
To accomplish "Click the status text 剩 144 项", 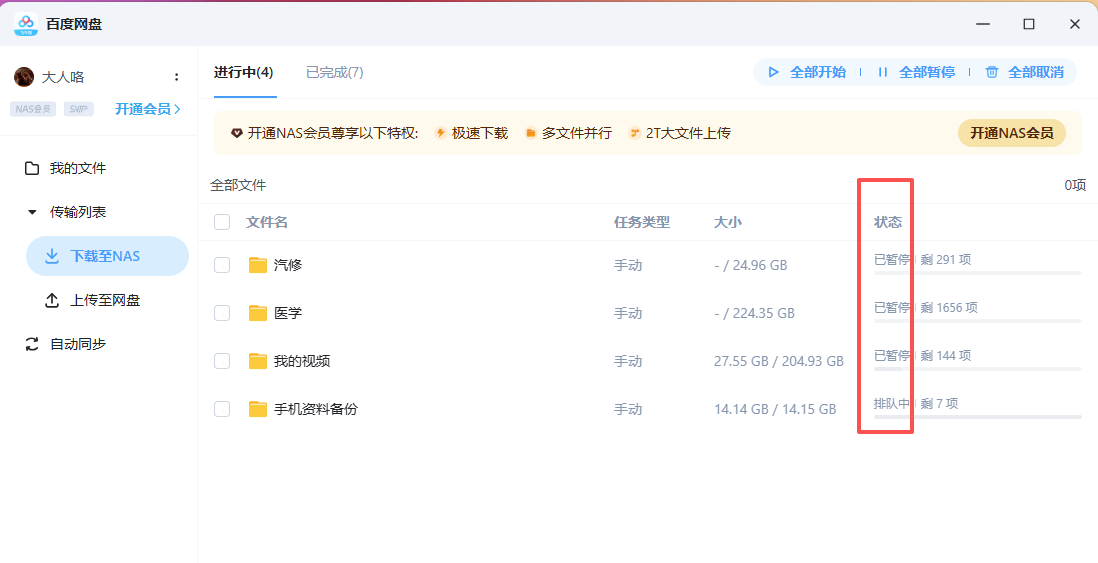I will point(945,355).
